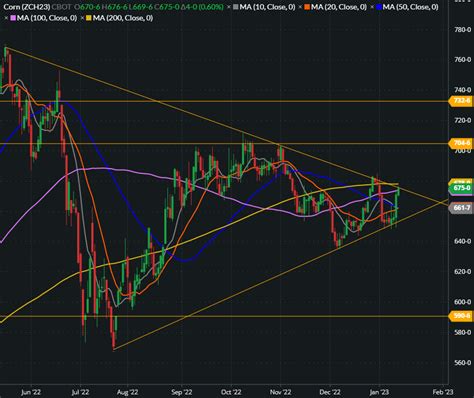This screenshot has width=474, height=398.
Task: Click the orange swatch for MA 20
Action: pos(307,7)
